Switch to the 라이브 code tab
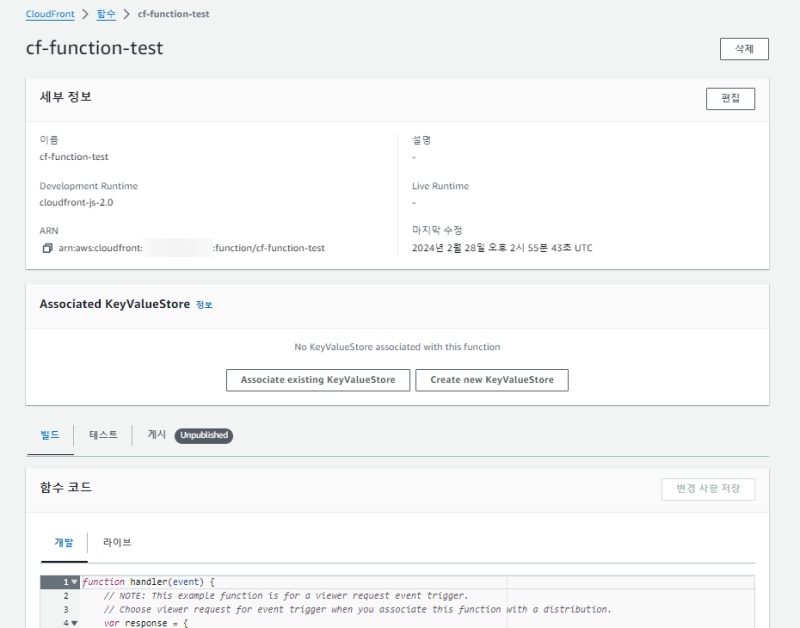 (117, 542)
